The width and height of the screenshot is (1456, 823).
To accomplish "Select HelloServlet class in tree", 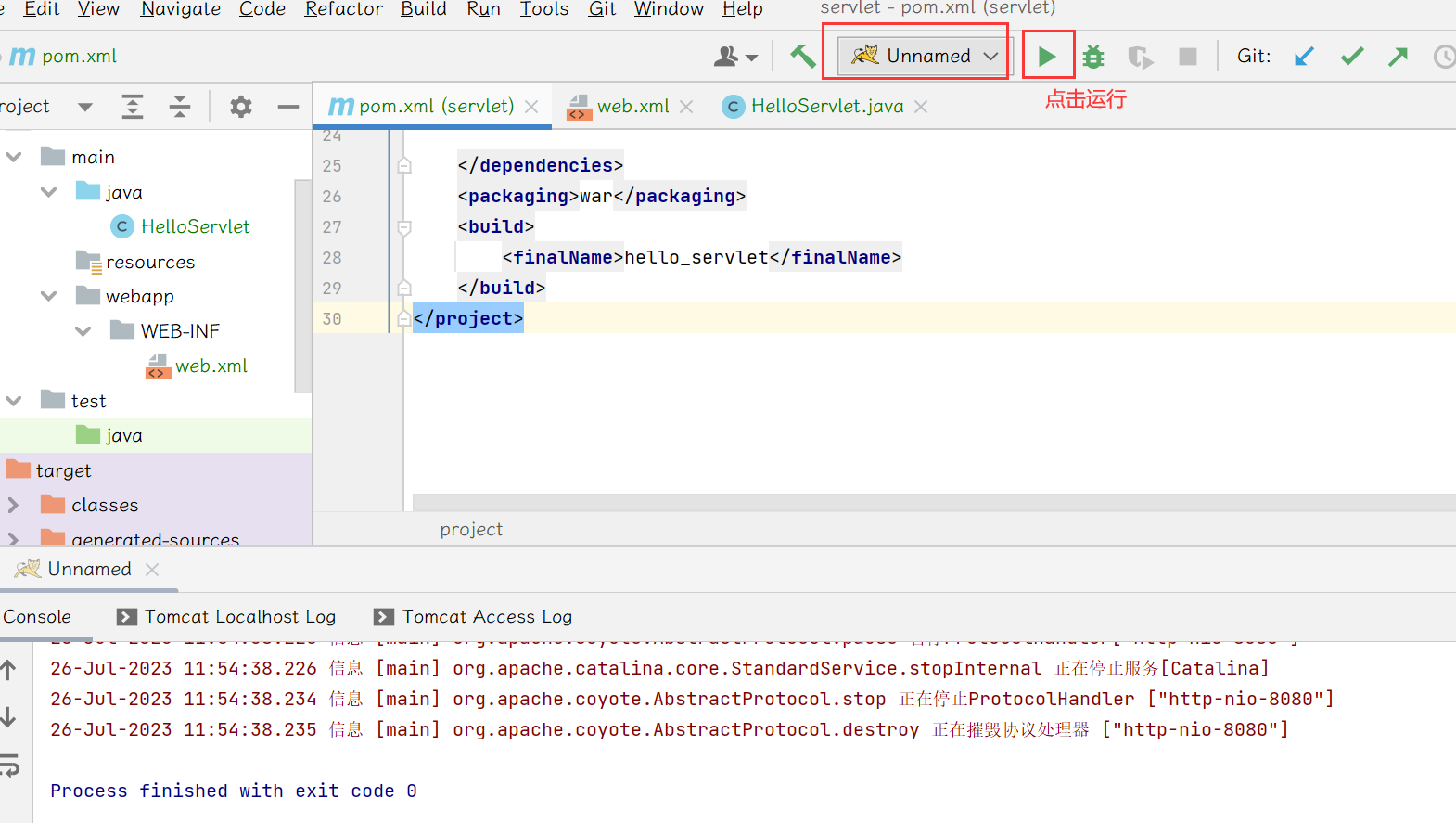I will point(181,226).
